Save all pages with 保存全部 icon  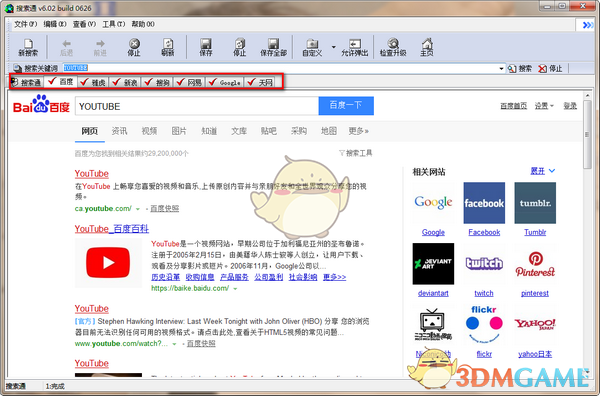(x=273, y=47)
